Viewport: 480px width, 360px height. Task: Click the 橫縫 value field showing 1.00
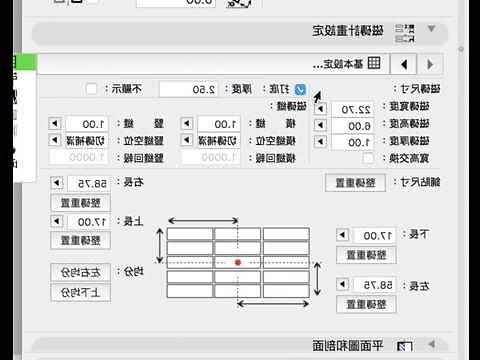tap(219, 124)
